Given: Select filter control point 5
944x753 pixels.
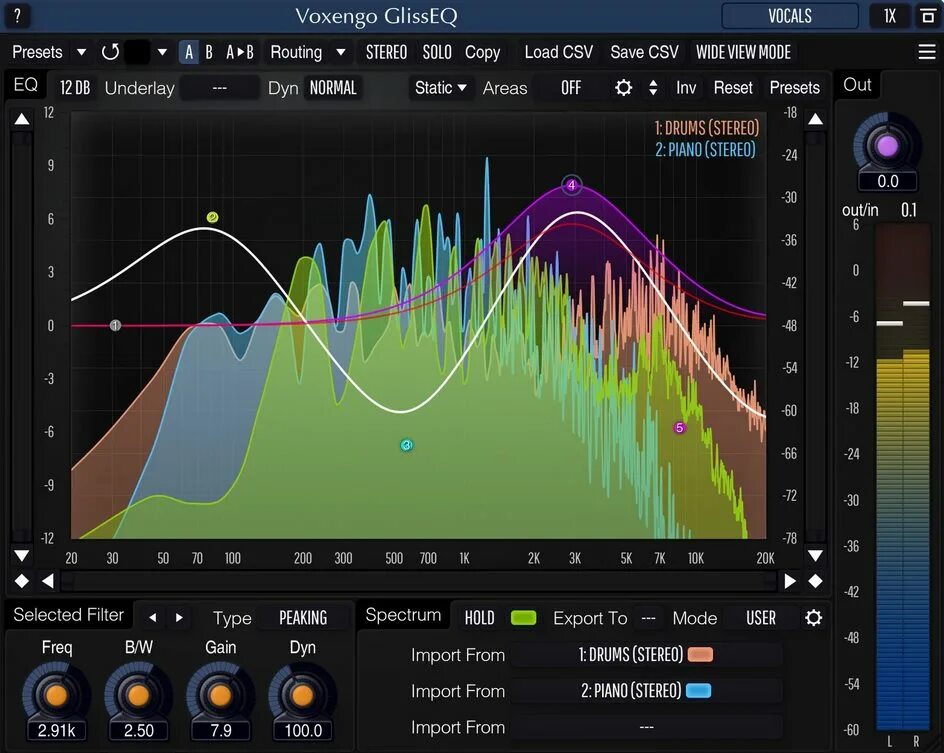Looking at the screenshot, I should tap(680, 428).
